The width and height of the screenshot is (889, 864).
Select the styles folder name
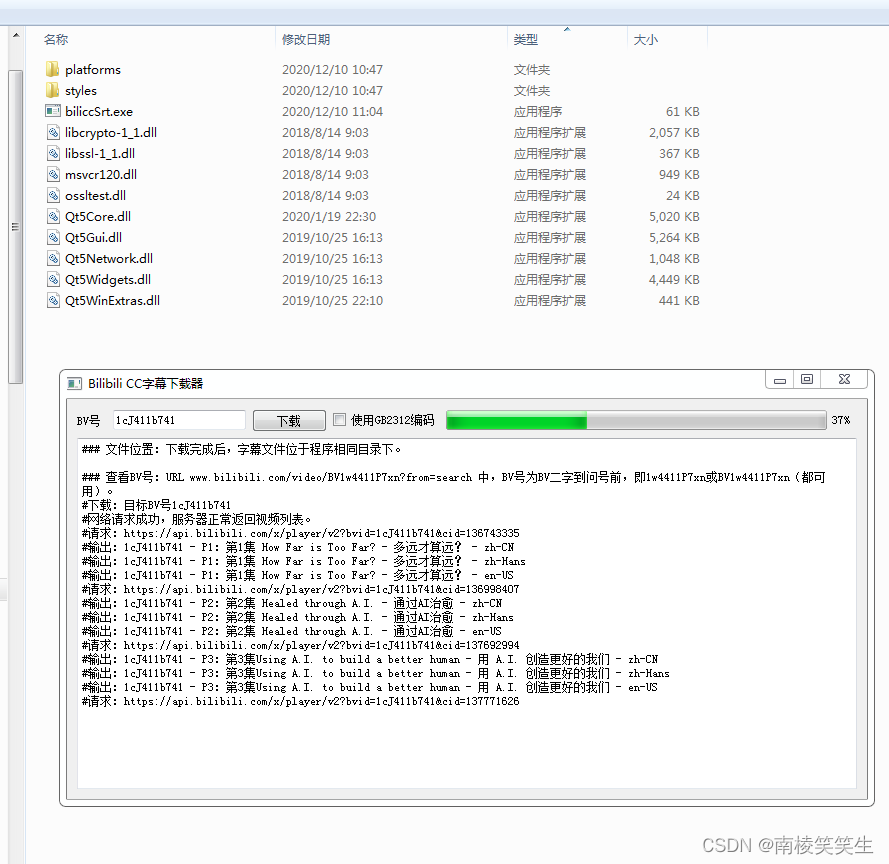(81, 91)
